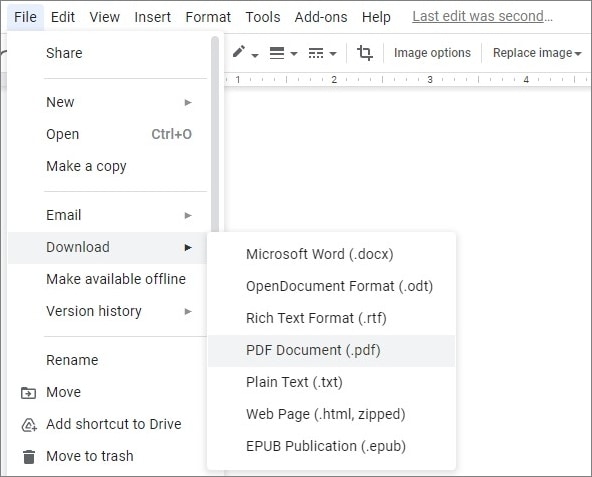Click the border dash style icon
The height and width of the screenshot is (477, 592).
(316, 53)
